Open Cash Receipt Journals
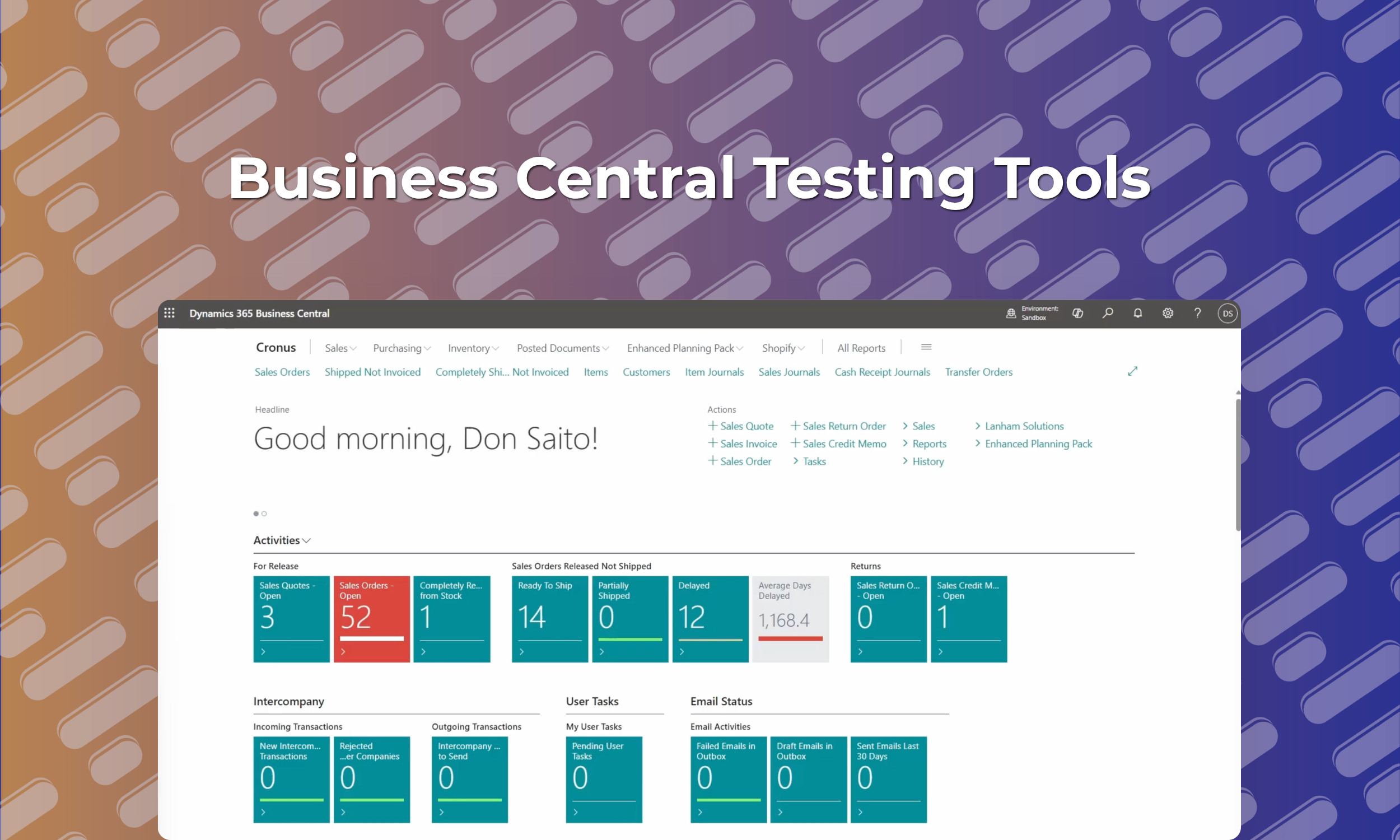This screenshot has width=1400, height=840. (882, 372)
